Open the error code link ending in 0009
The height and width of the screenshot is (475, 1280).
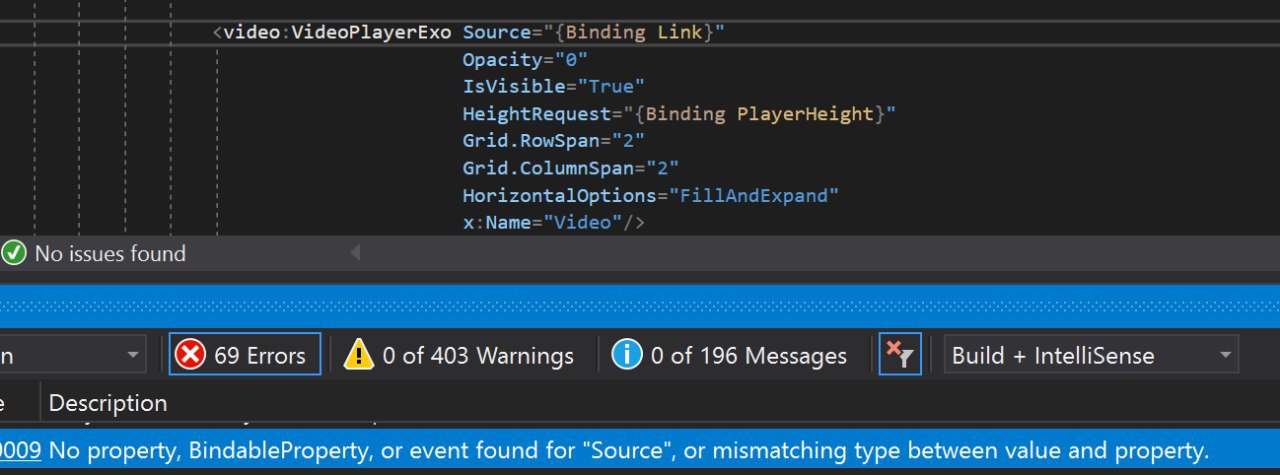tap(20, 450)
